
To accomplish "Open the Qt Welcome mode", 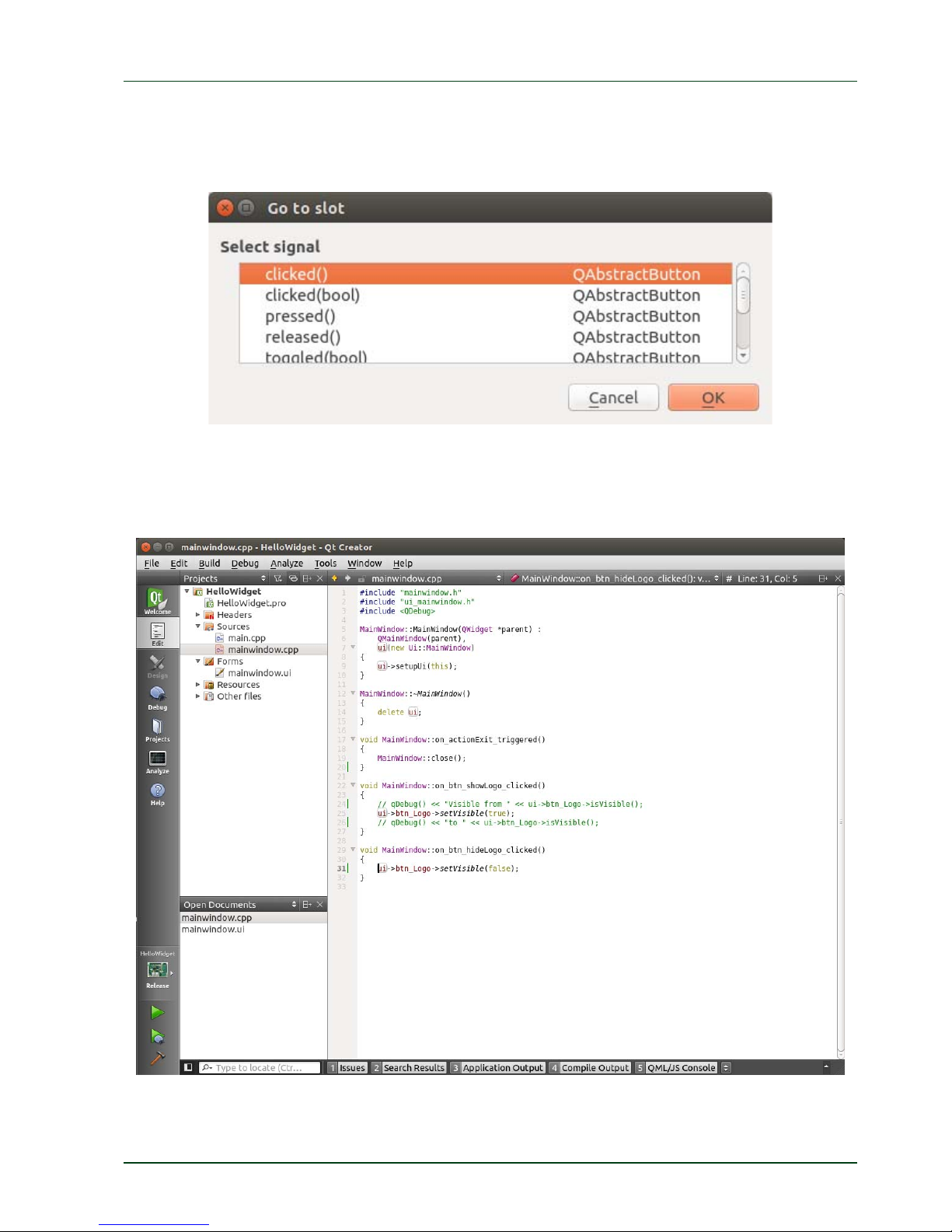I will coord(157,601).
